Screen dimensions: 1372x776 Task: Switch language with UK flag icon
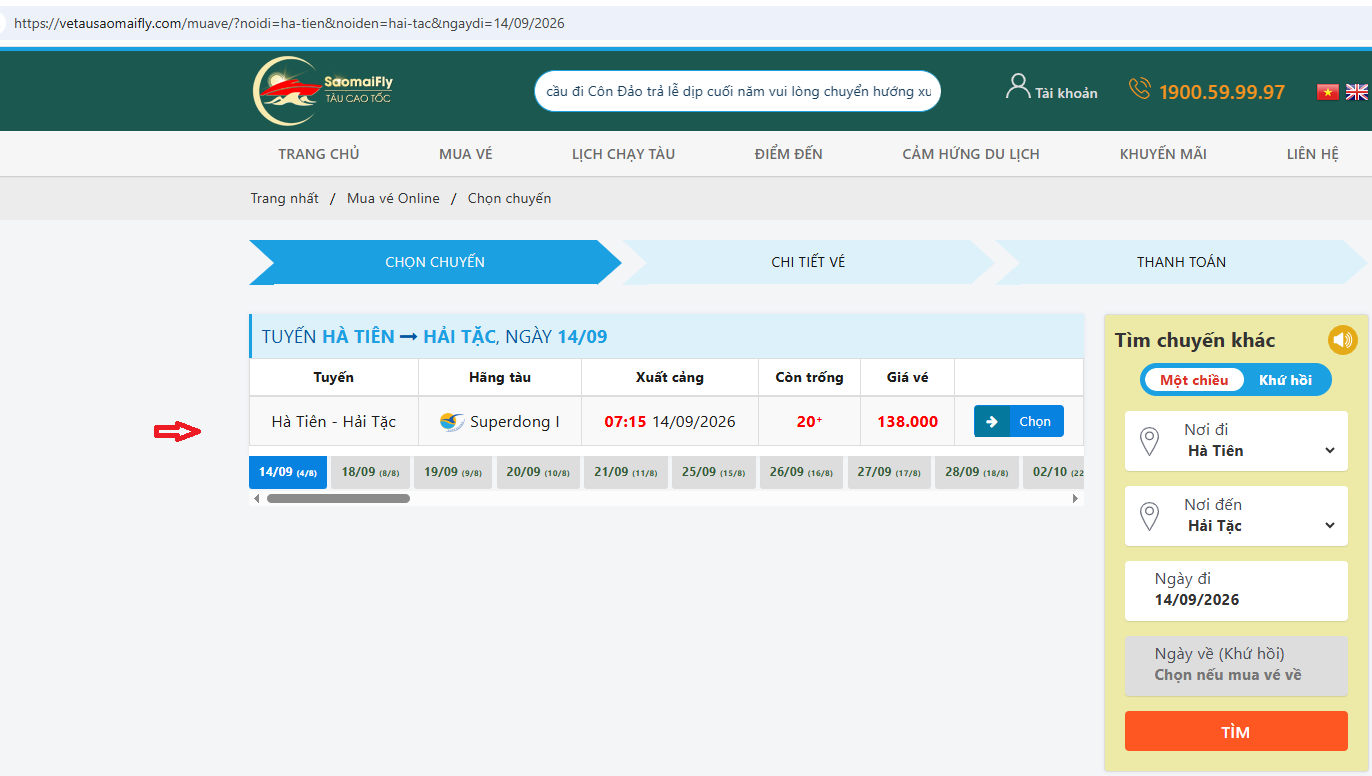[x=1356, y=92]
